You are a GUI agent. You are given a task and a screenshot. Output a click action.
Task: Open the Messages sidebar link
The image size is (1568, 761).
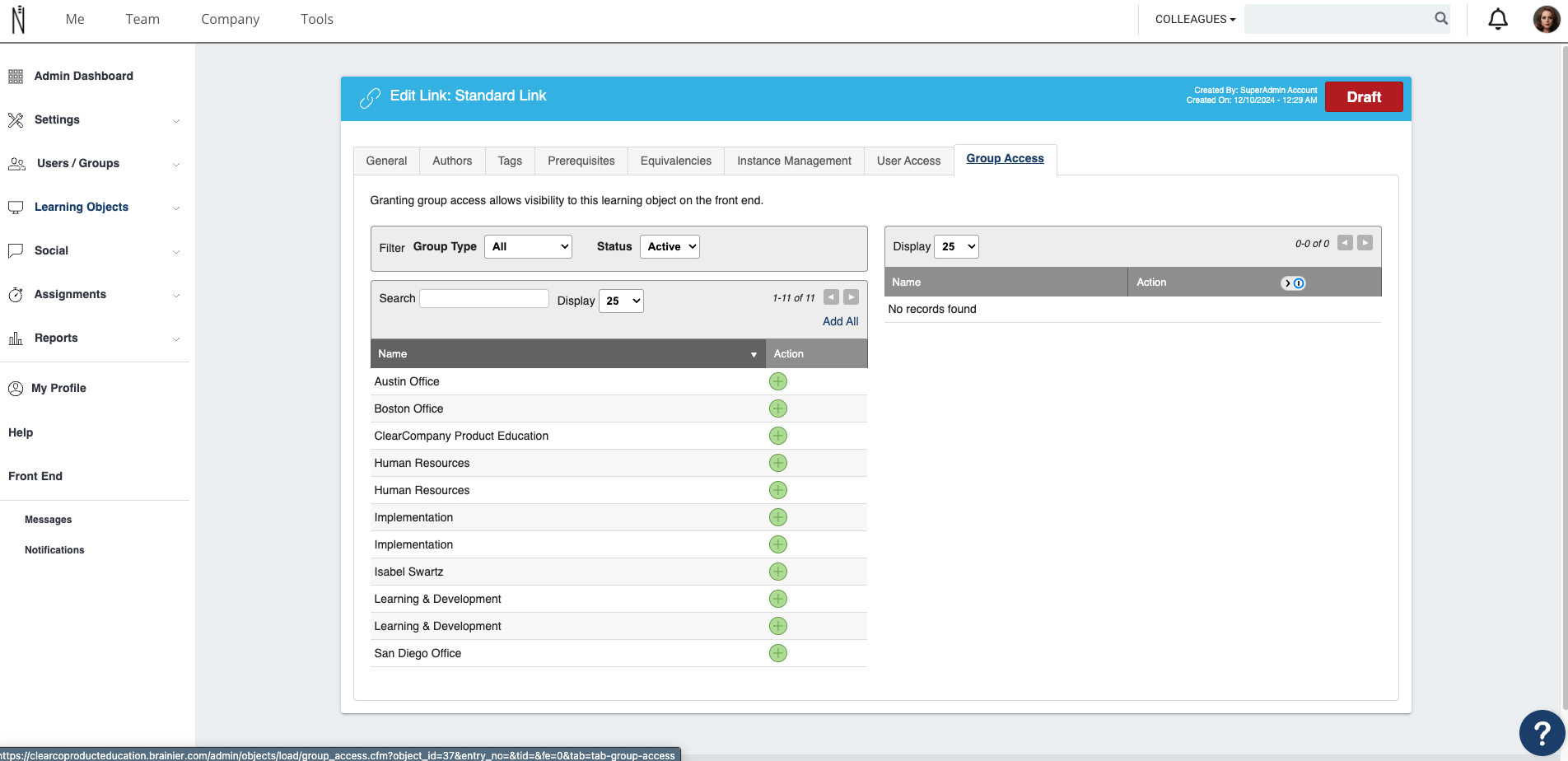(x=48, y=520)
